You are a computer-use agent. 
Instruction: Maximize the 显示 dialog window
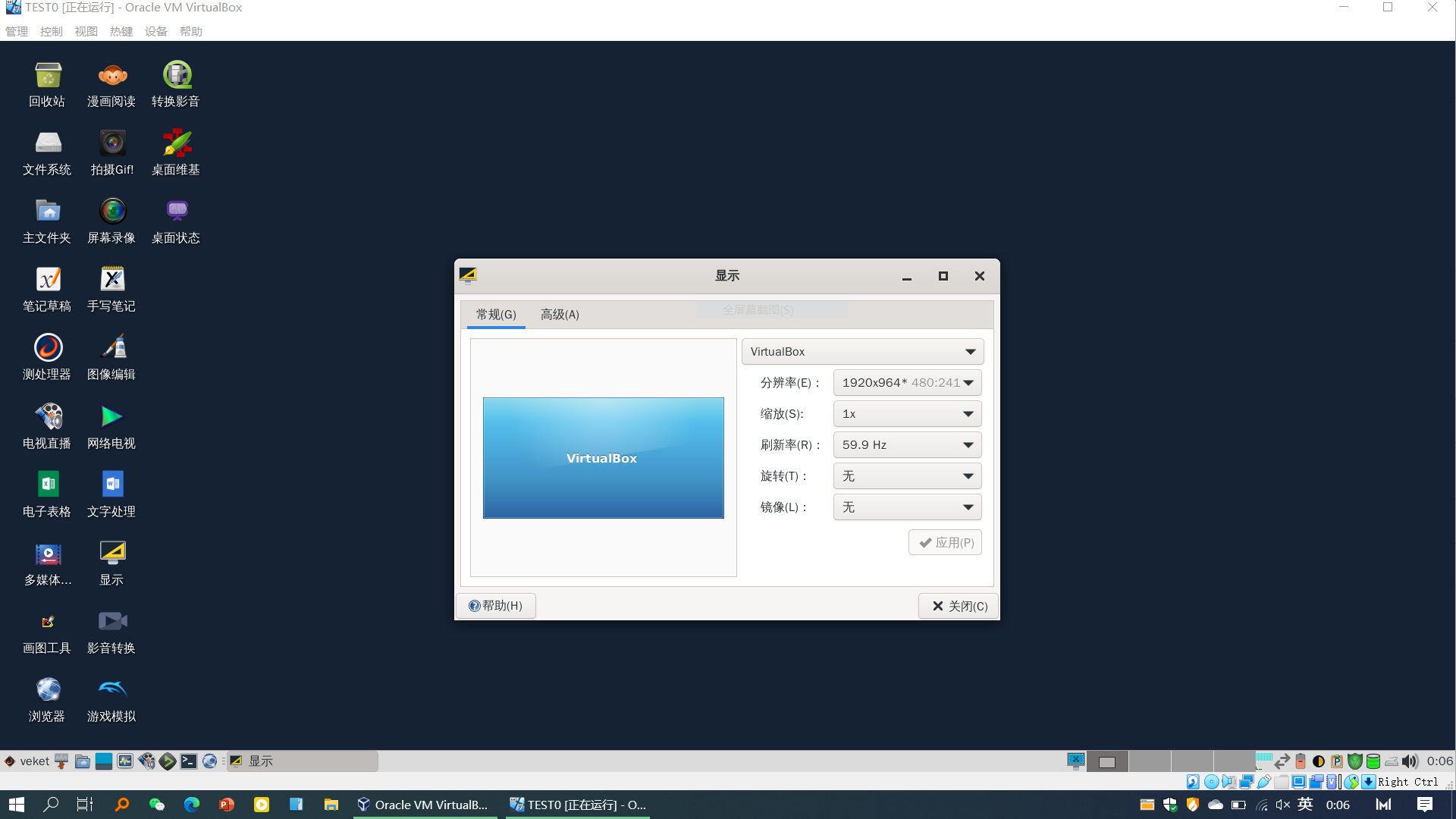pos(943,276)
